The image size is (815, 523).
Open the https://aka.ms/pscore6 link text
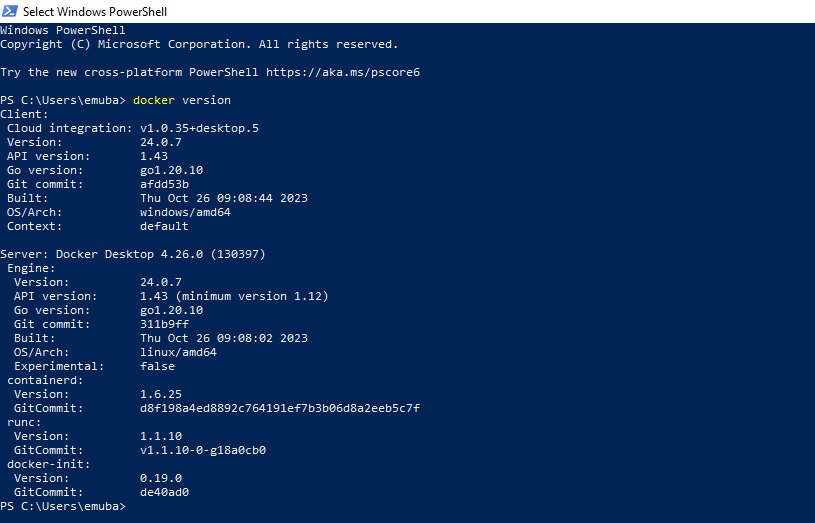[x=343, y=72]
